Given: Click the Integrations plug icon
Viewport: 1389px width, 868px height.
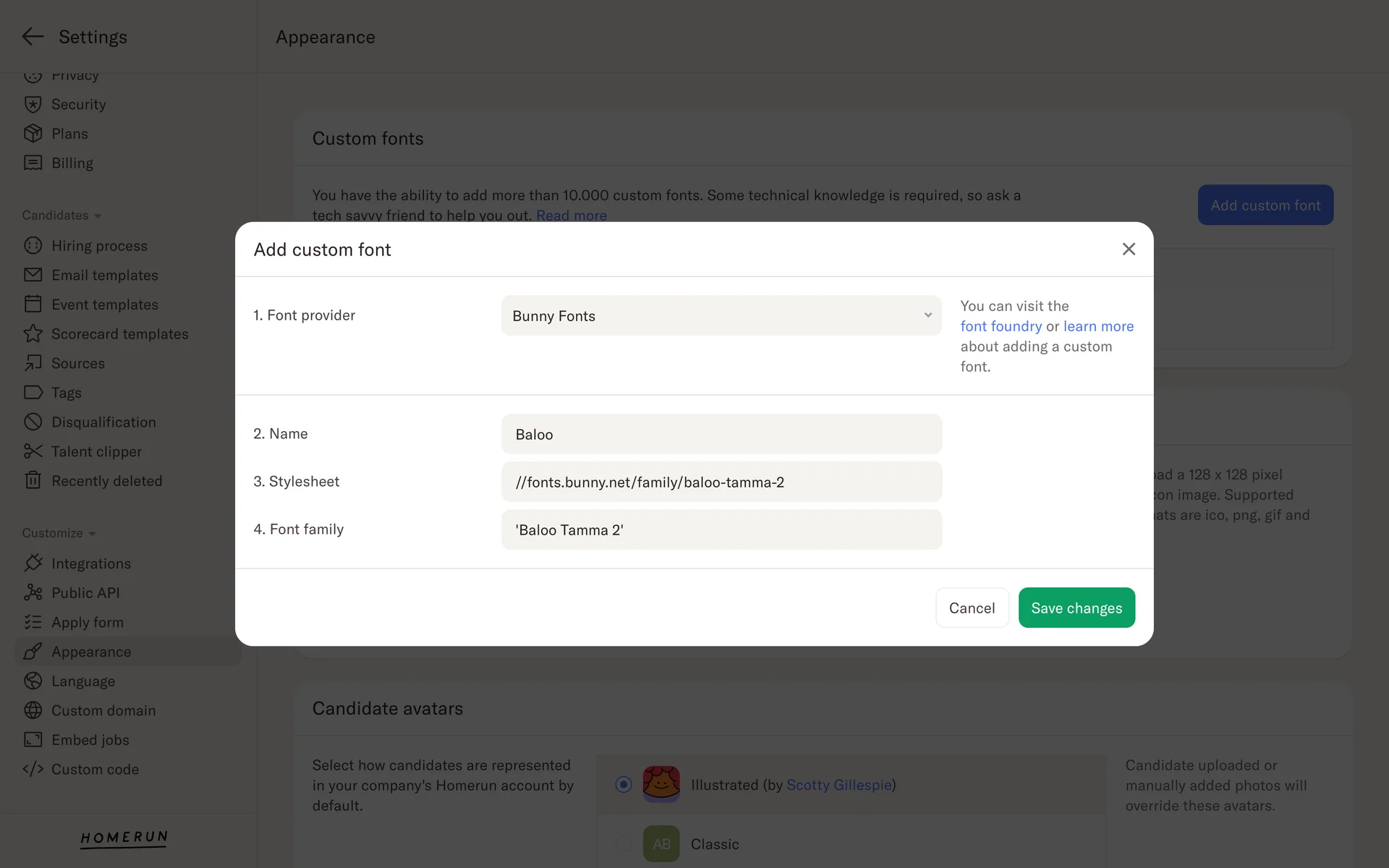Looking at the screenshot, I should (33, 563).
